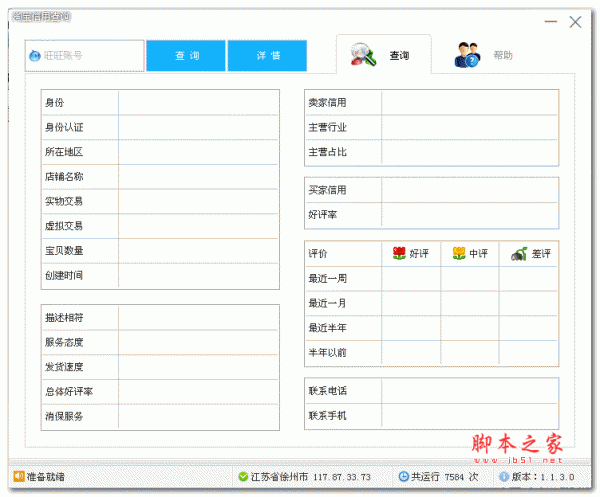This screenshot has width=600, height=497.
Task: Click the yellow flower 中评 icon
Action: 459,253
